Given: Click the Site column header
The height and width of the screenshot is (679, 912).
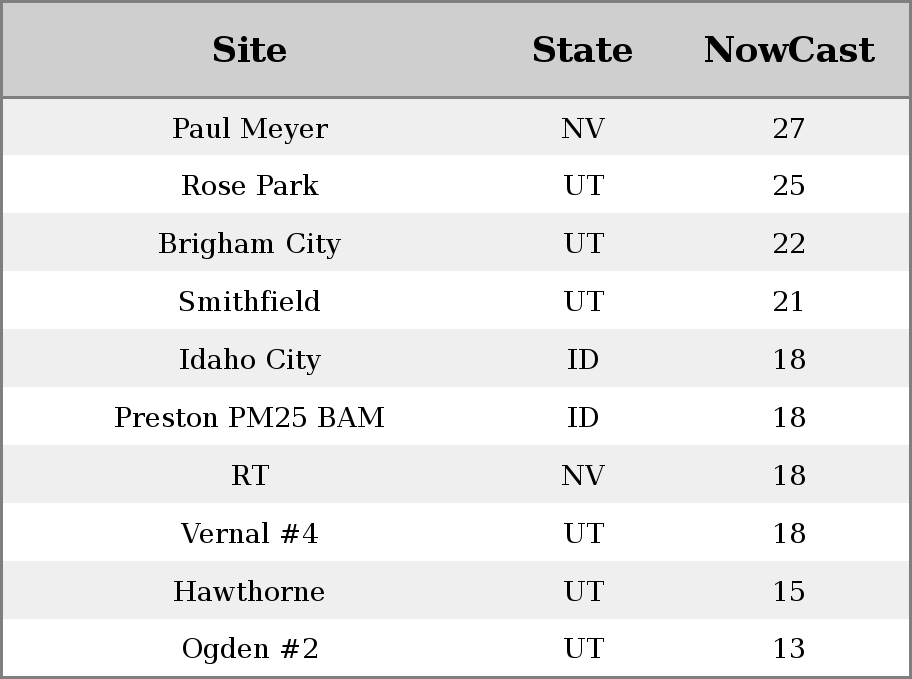Looking at the screenshot, I should coord(250,49).
